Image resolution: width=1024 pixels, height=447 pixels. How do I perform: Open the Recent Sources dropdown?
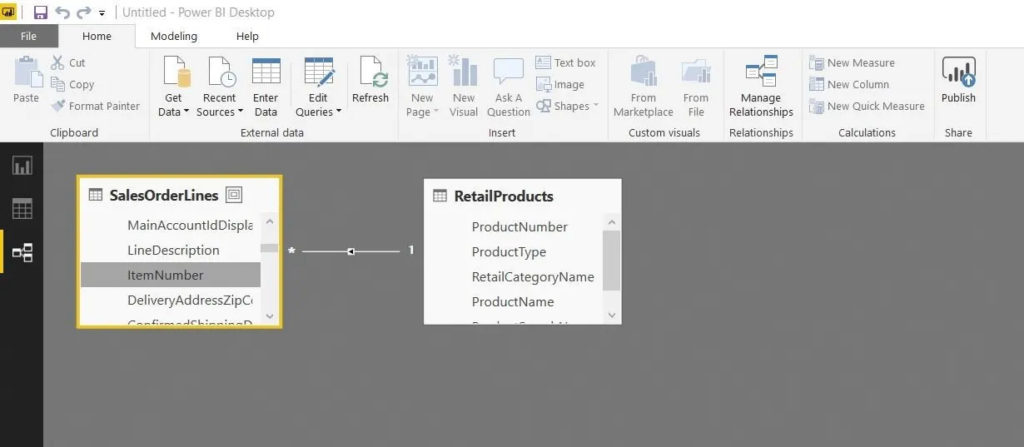[x=219, y=112]
